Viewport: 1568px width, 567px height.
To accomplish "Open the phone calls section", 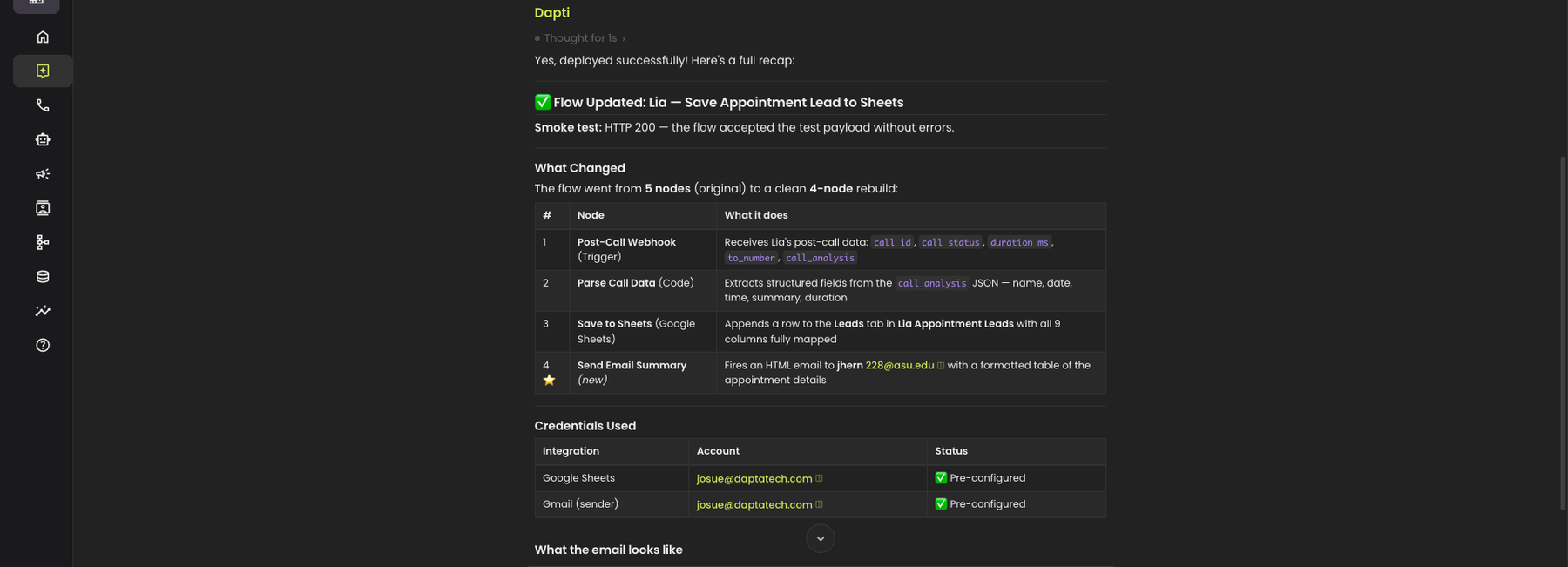I will [43, 105].
